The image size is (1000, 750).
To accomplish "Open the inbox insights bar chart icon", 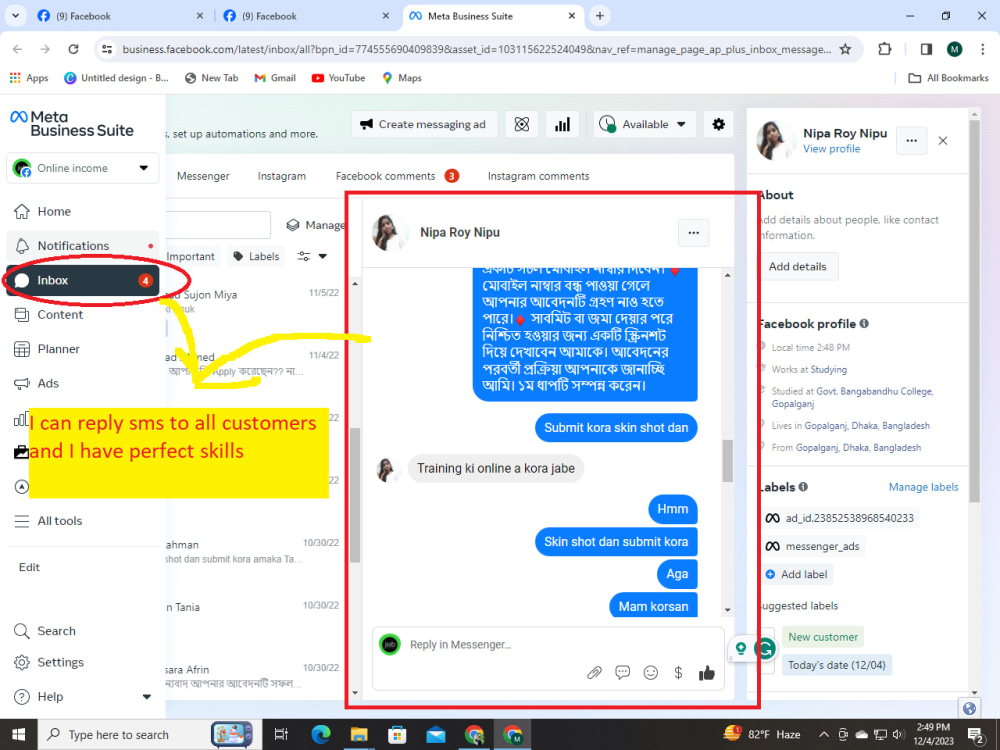I will pyautogui.click(x=562, y=124).
